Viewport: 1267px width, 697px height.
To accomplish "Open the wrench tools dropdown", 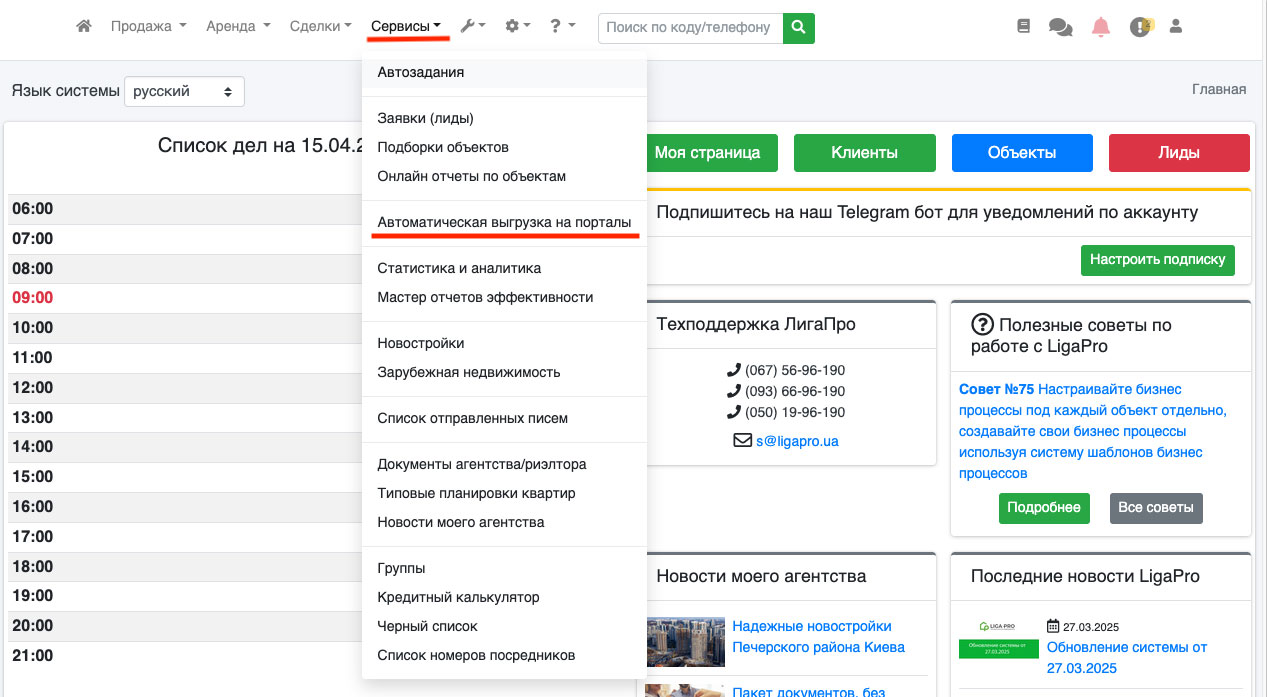I will (473, 27).
